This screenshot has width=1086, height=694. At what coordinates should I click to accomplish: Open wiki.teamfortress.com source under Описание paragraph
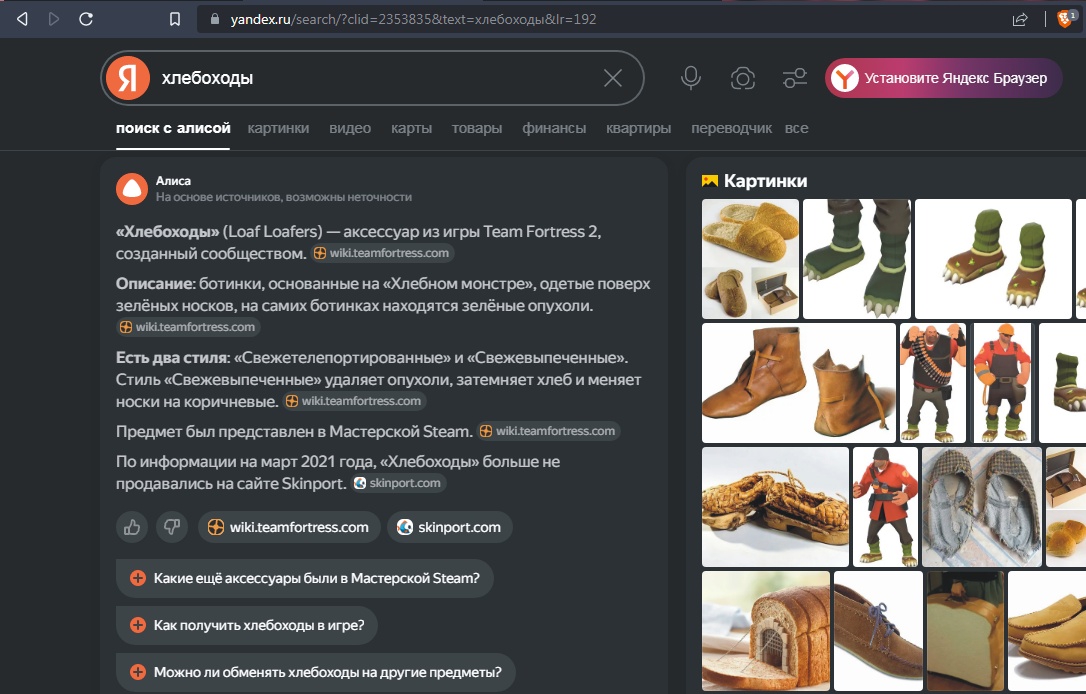click(x=188, y=327)
